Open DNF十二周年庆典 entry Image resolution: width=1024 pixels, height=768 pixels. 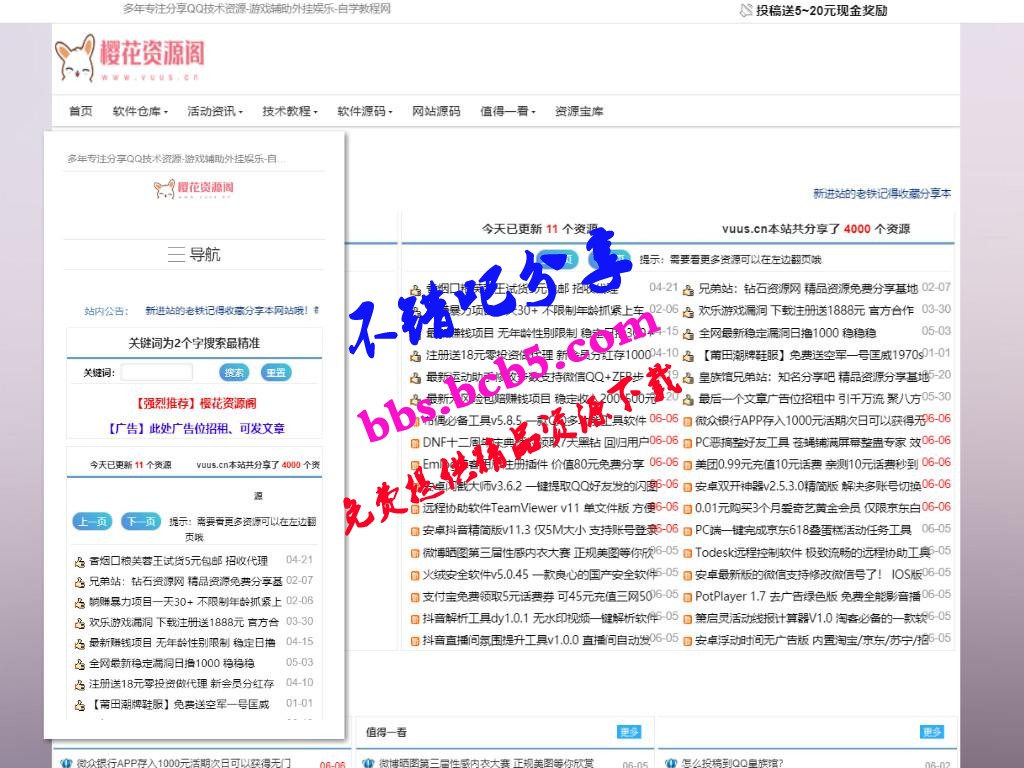(x=535, y=442)
